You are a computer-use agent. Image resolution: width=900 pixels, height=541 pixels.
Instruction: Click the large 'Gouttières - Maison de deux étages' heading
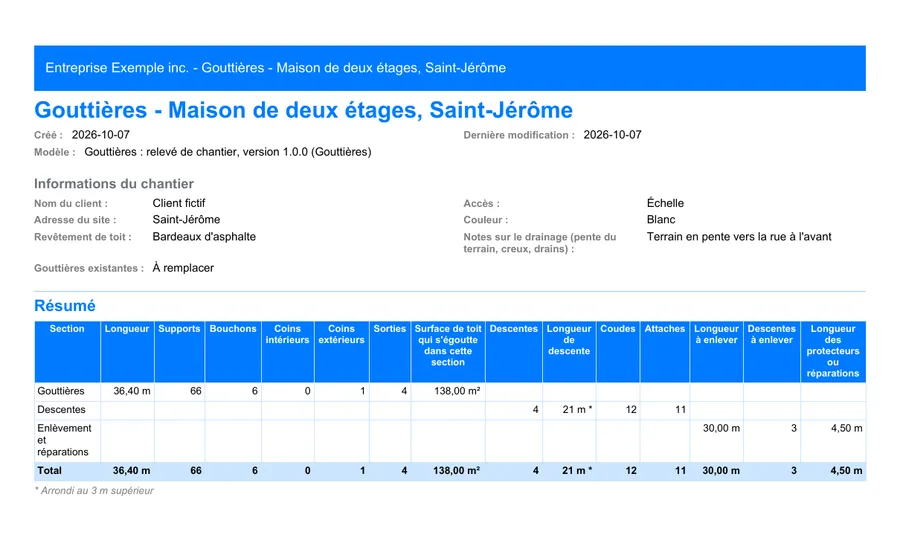(x=303, y=110)
